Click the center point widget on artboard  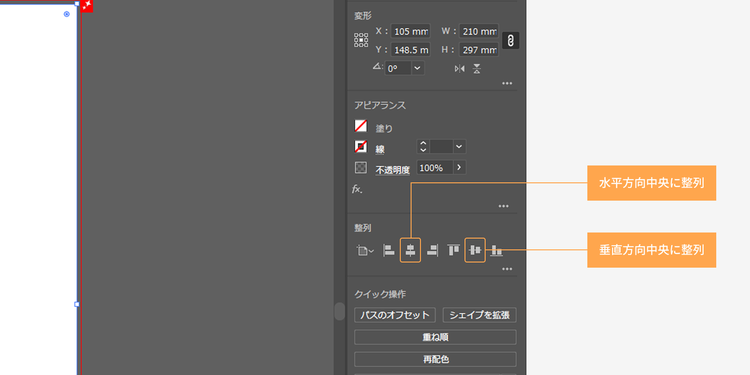(66, 14)
